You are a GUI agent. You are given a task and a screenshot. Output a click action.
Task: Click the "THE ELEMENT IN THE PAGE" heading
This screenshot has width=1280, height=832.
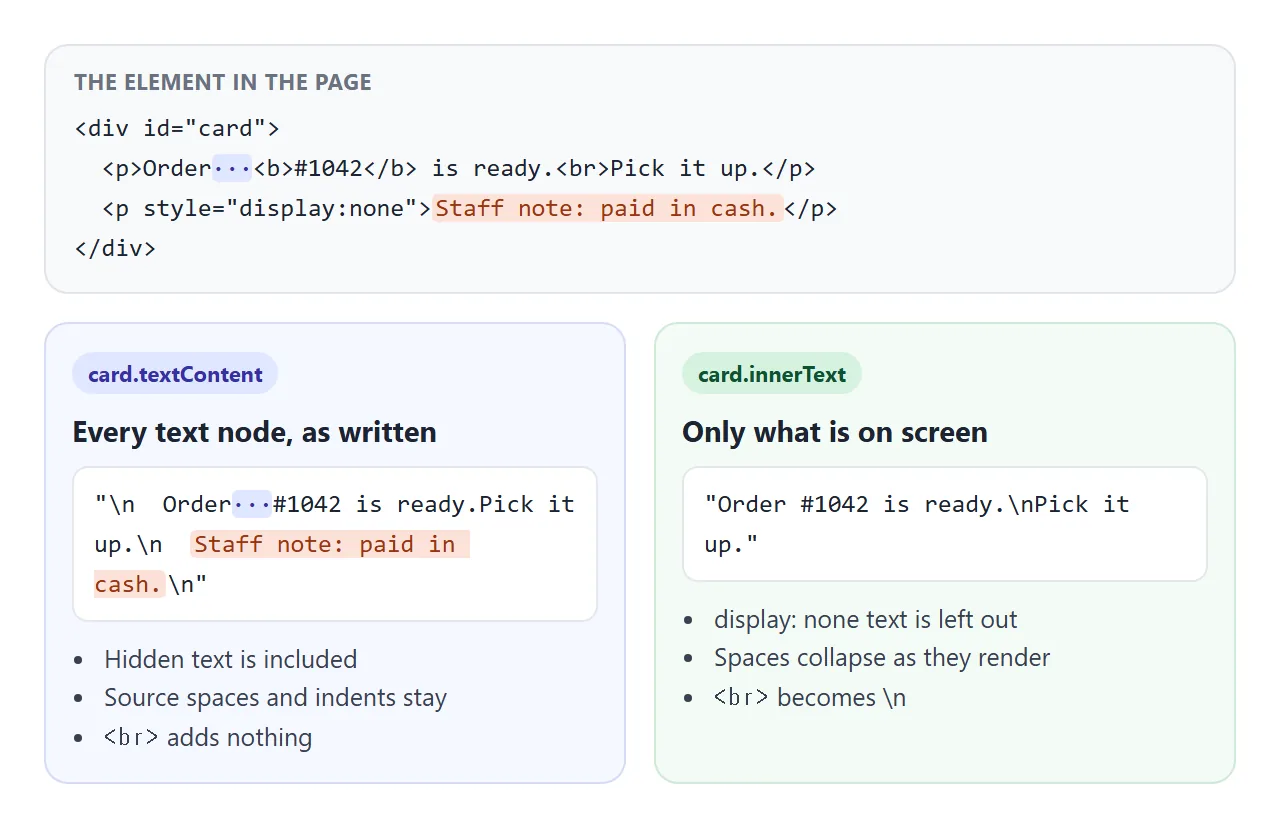pyautogui.click(x=223, y=82)
